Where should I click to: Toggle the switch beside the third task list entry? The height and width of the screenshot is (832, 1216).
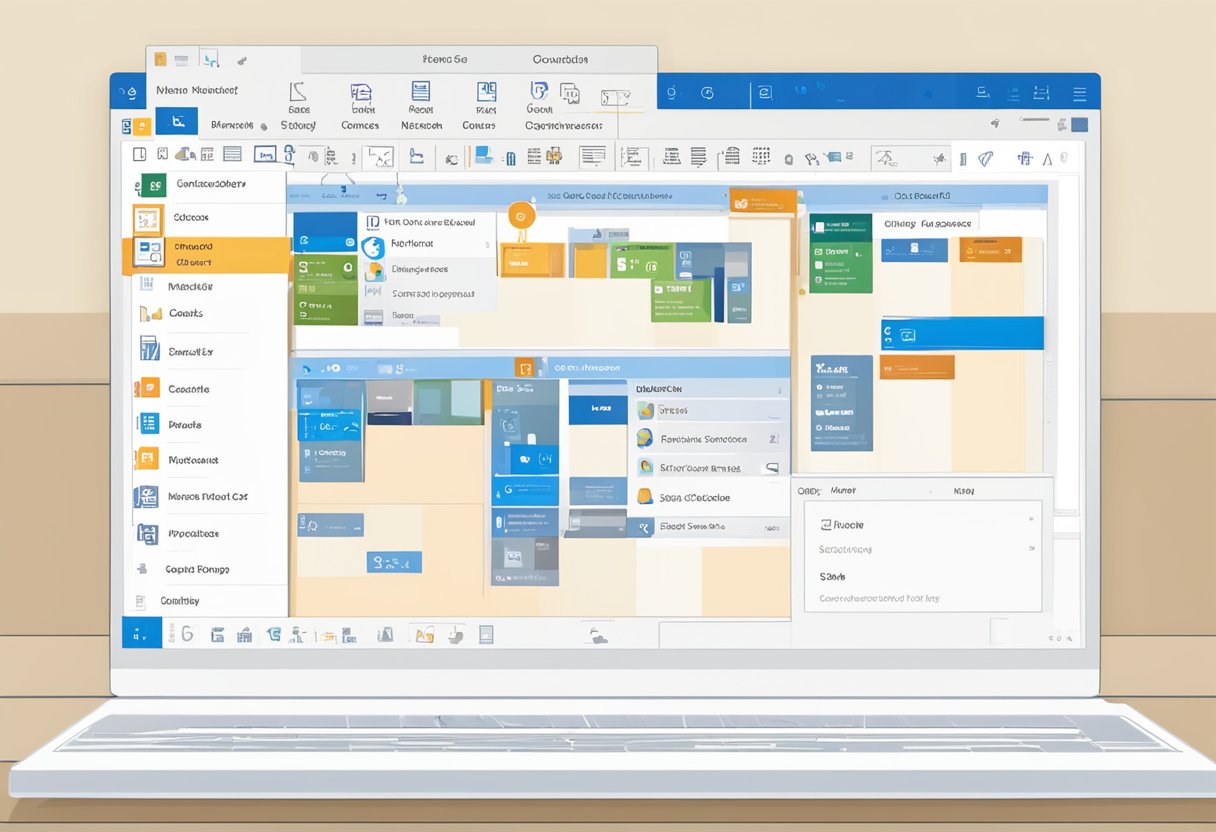point(772,468)
